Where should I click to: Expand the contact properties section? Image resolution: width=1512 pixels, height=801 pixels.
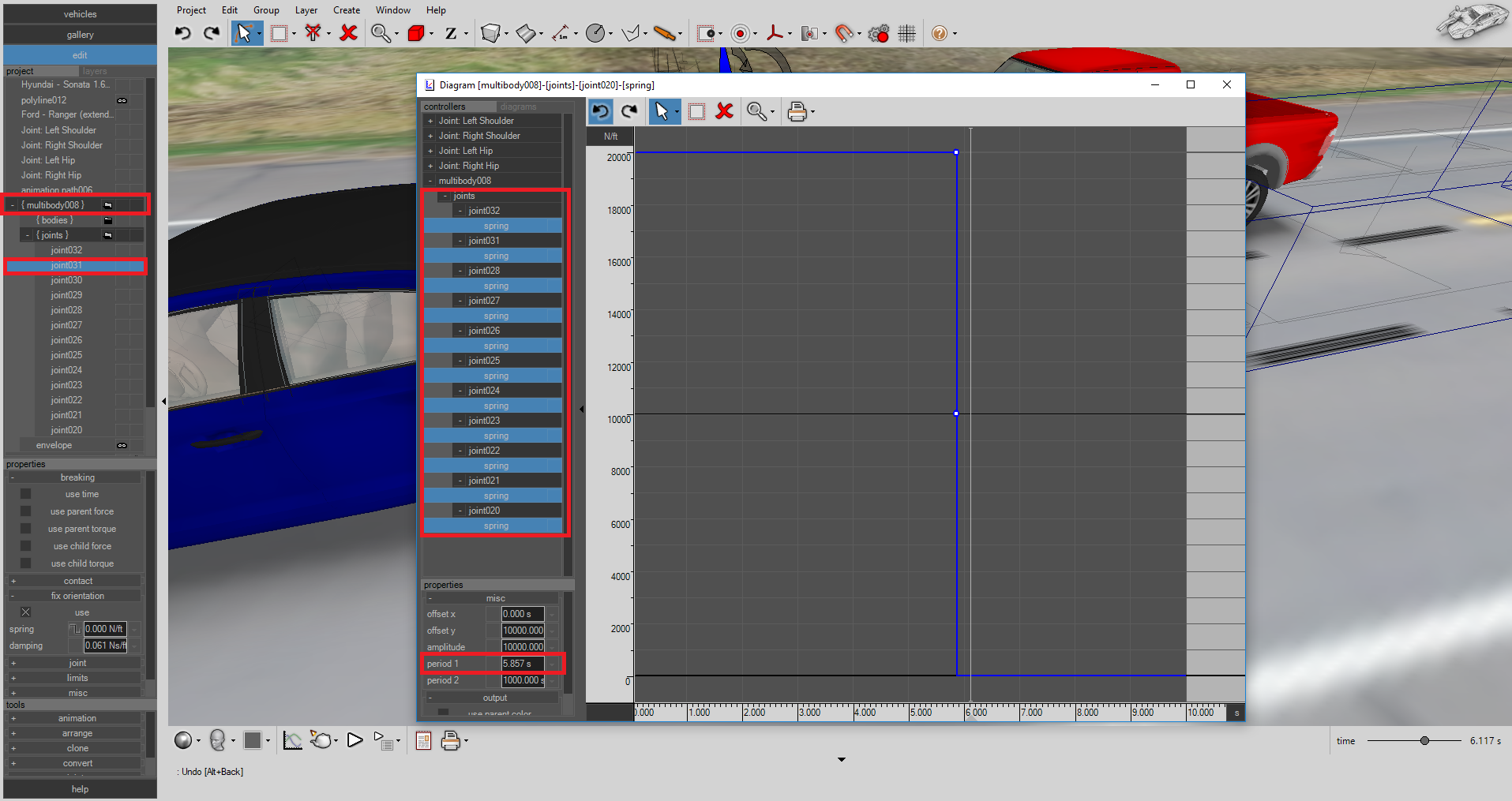point(13,581)
